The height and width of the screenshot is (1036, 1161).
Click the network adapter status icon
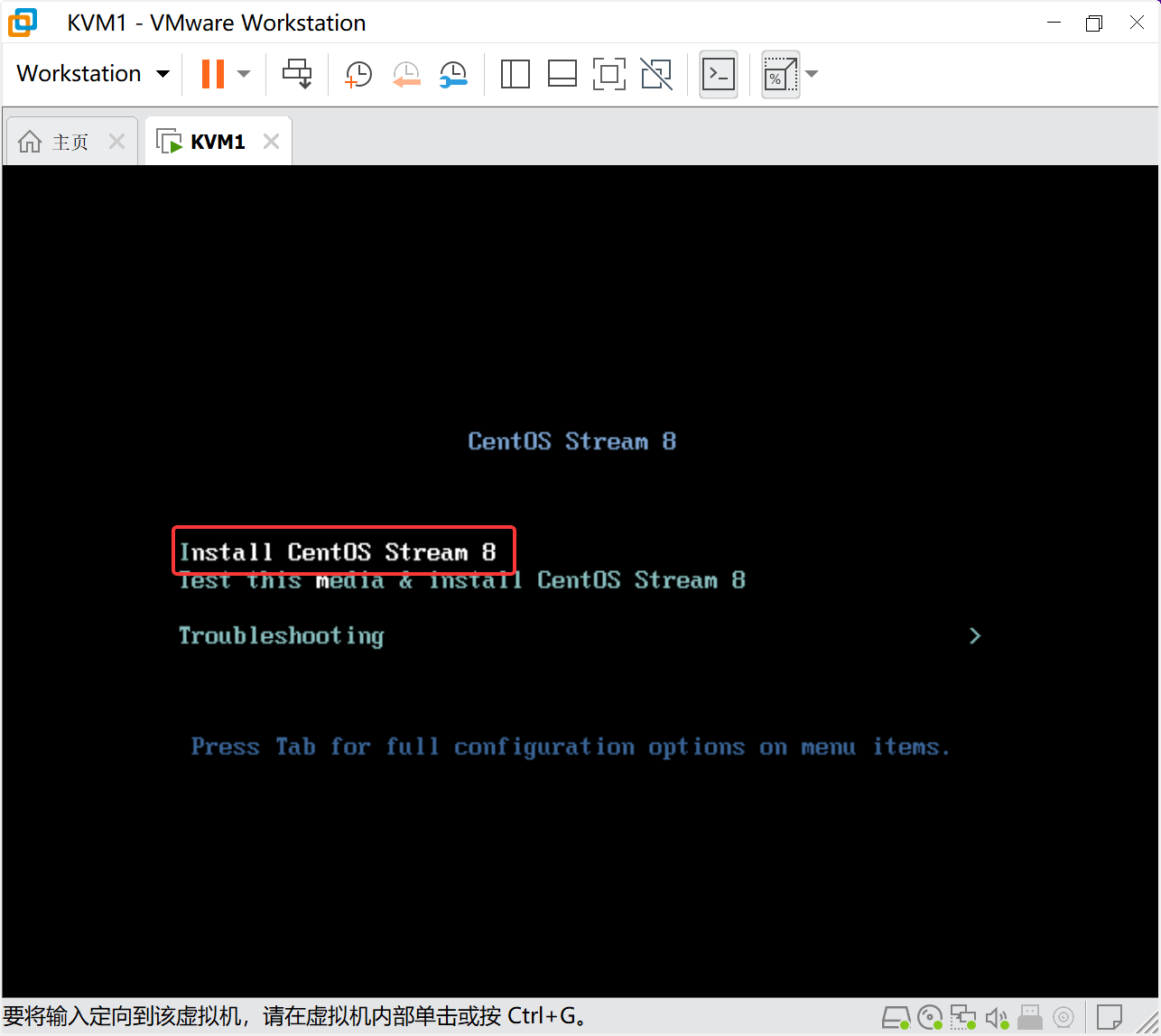tap(963, 1018)
